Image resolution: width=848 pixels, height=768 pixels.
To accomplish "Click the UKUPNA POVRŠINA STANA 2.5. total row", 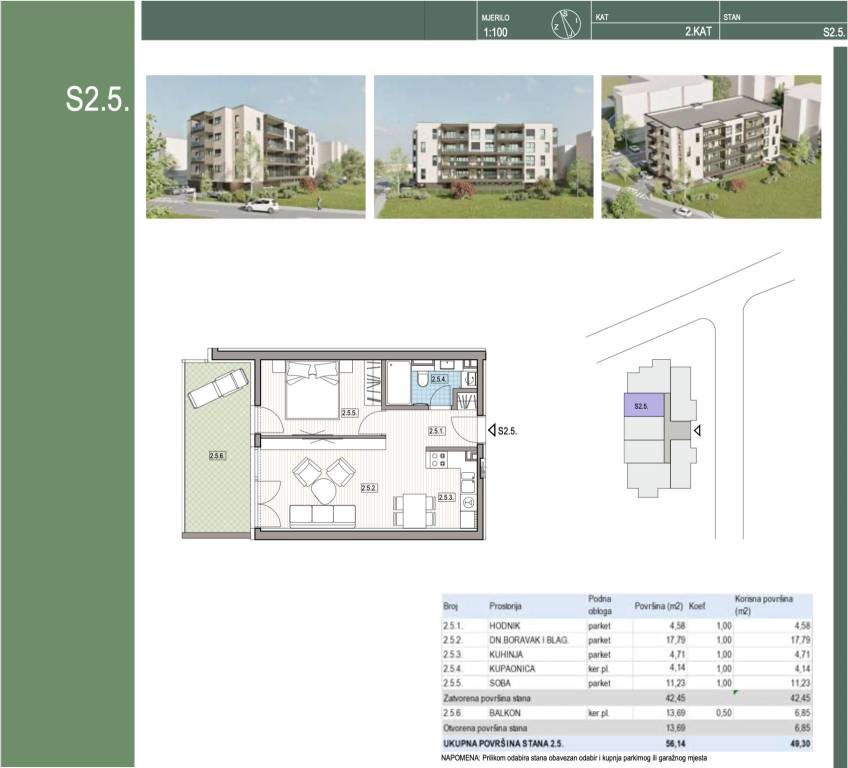I will point(626,746).
